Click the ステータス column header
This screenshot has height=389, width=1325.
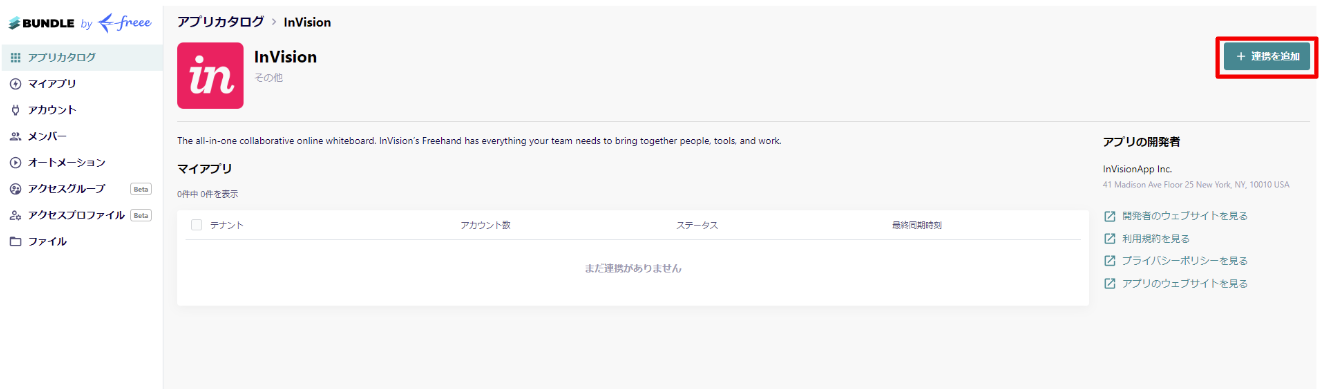(697, 225)
